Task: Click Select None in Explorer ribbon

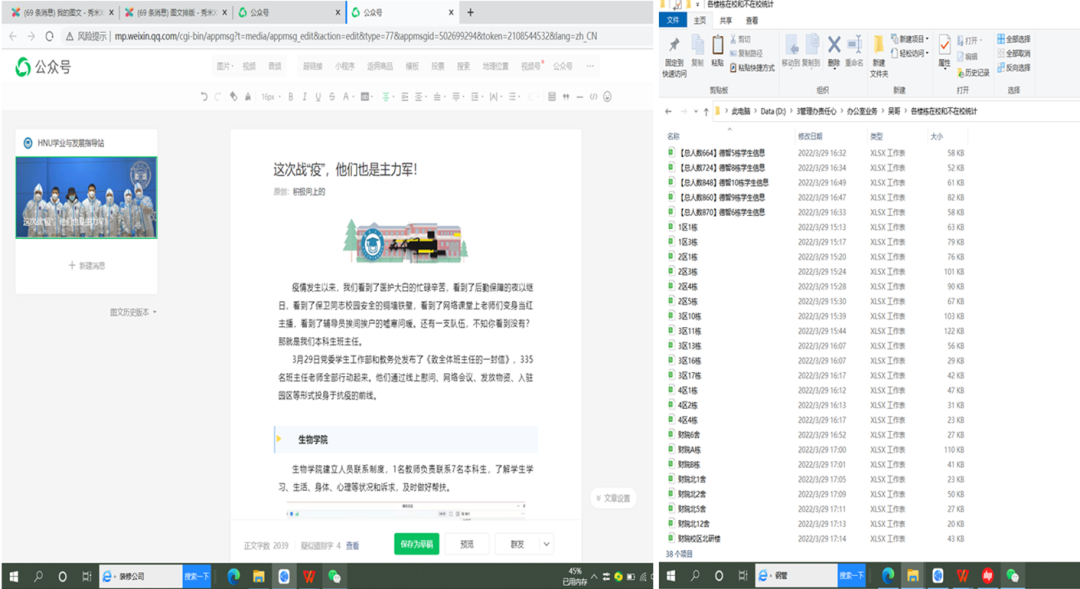Action: 1014,54
